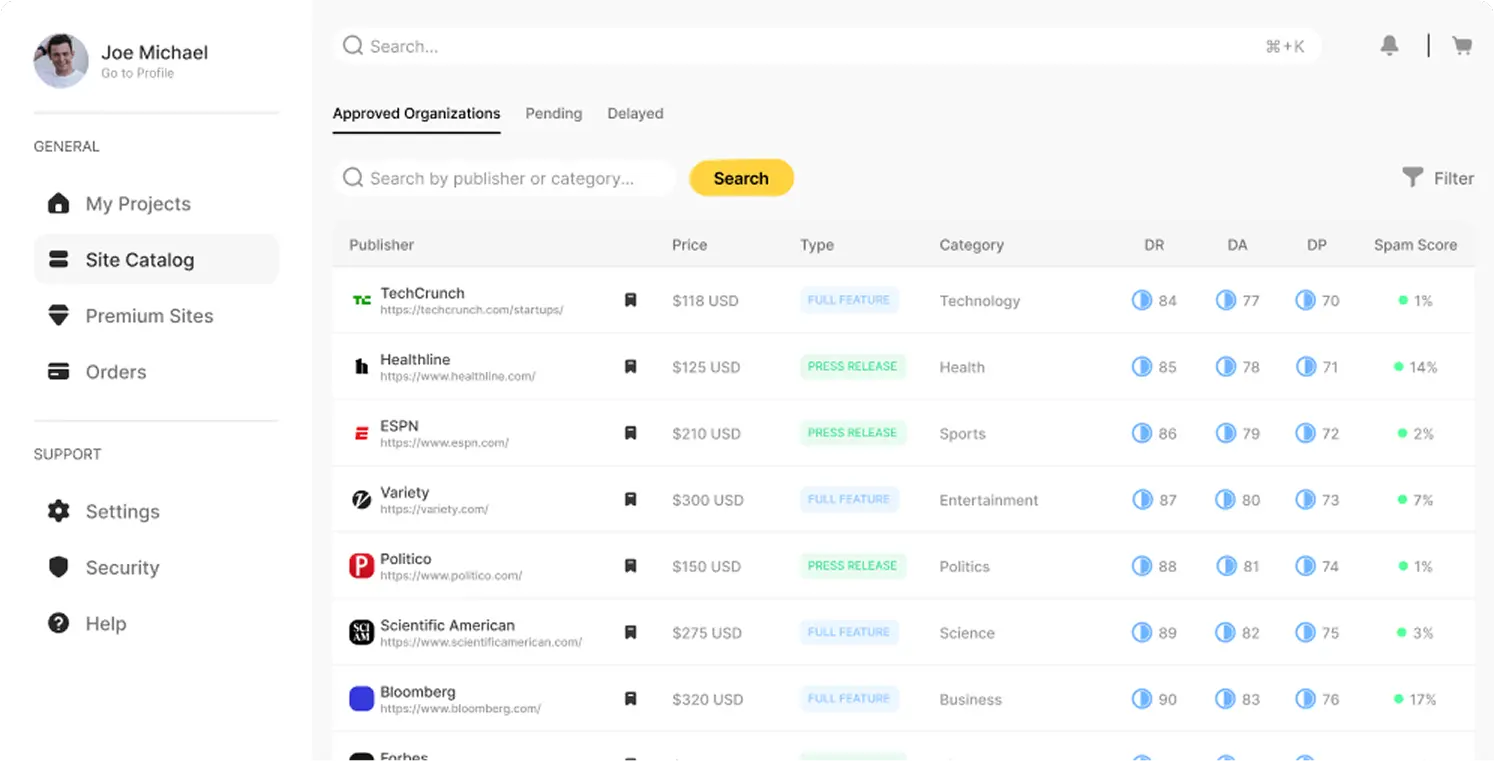The width and height of the screenshot is (1494, 761).
Task: Click the Politico logo icon
Action: coord(361,566)
